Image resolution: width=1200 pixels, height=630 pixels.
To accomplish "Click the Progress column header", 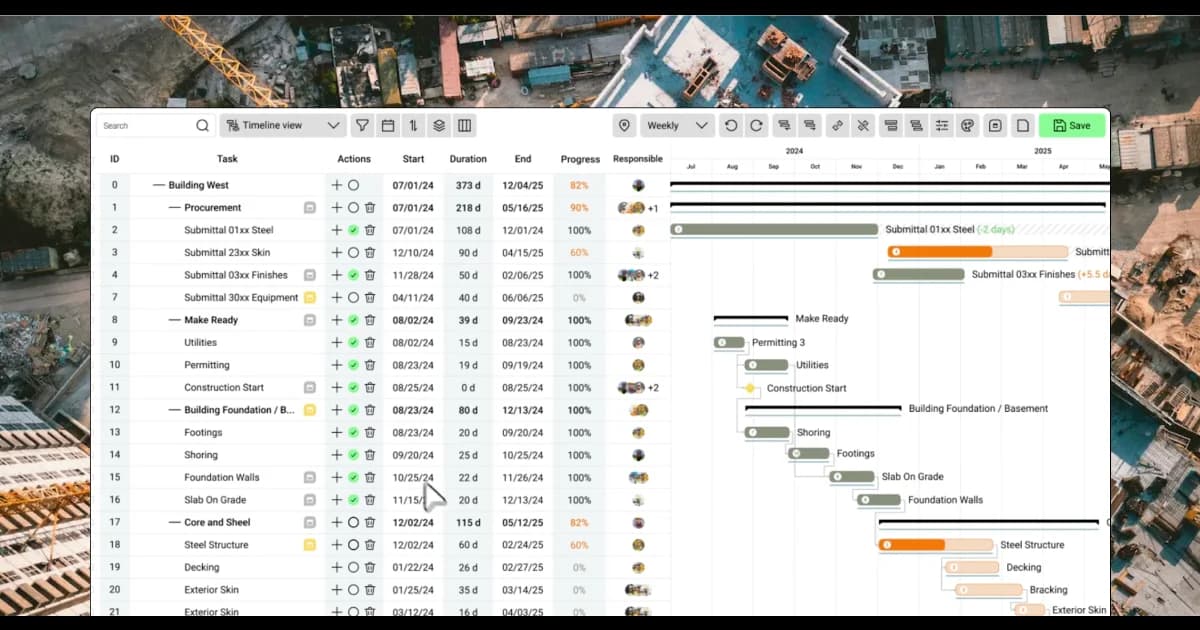I will coord(580,159).
